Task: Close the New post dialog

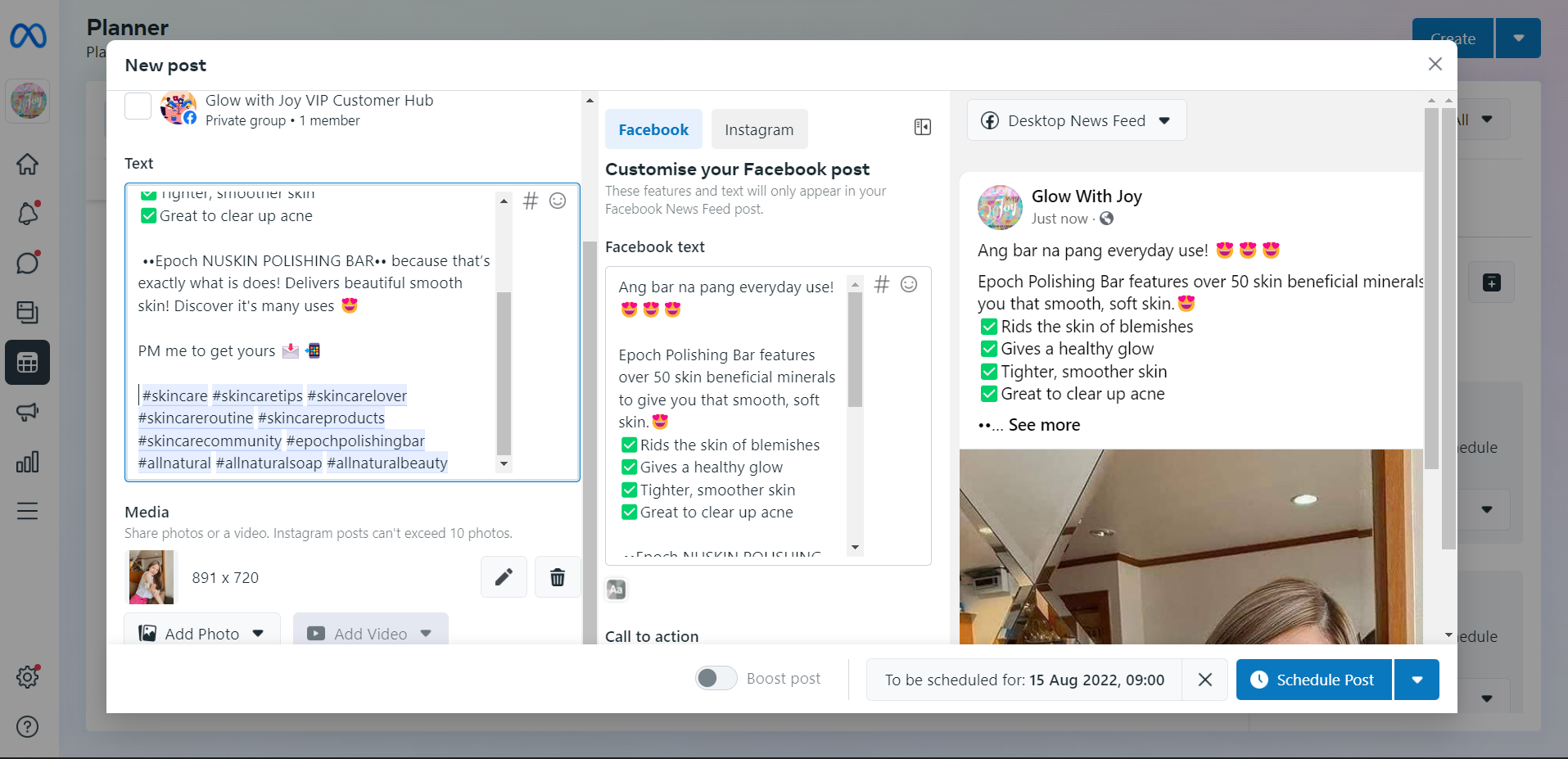Action: point(1435,64)
